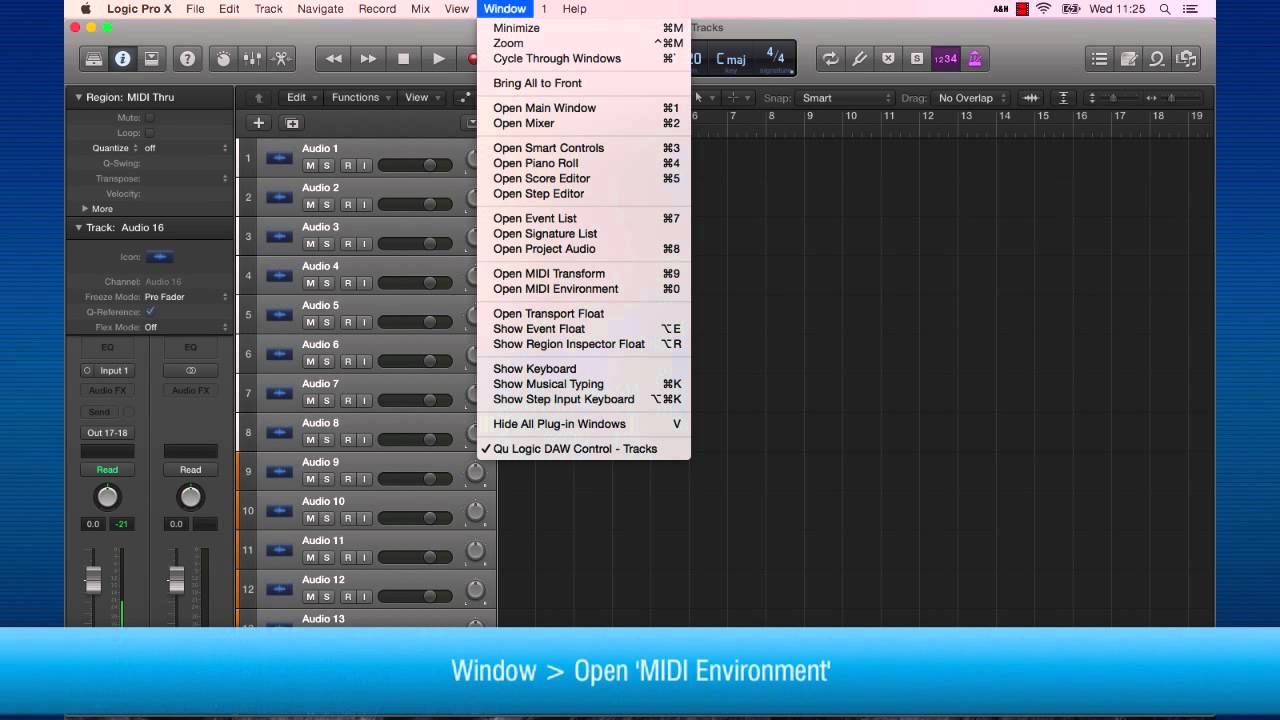Screen dimensions: 1280x720
Task: Click the add track plus button
Action: click(258, 123)
